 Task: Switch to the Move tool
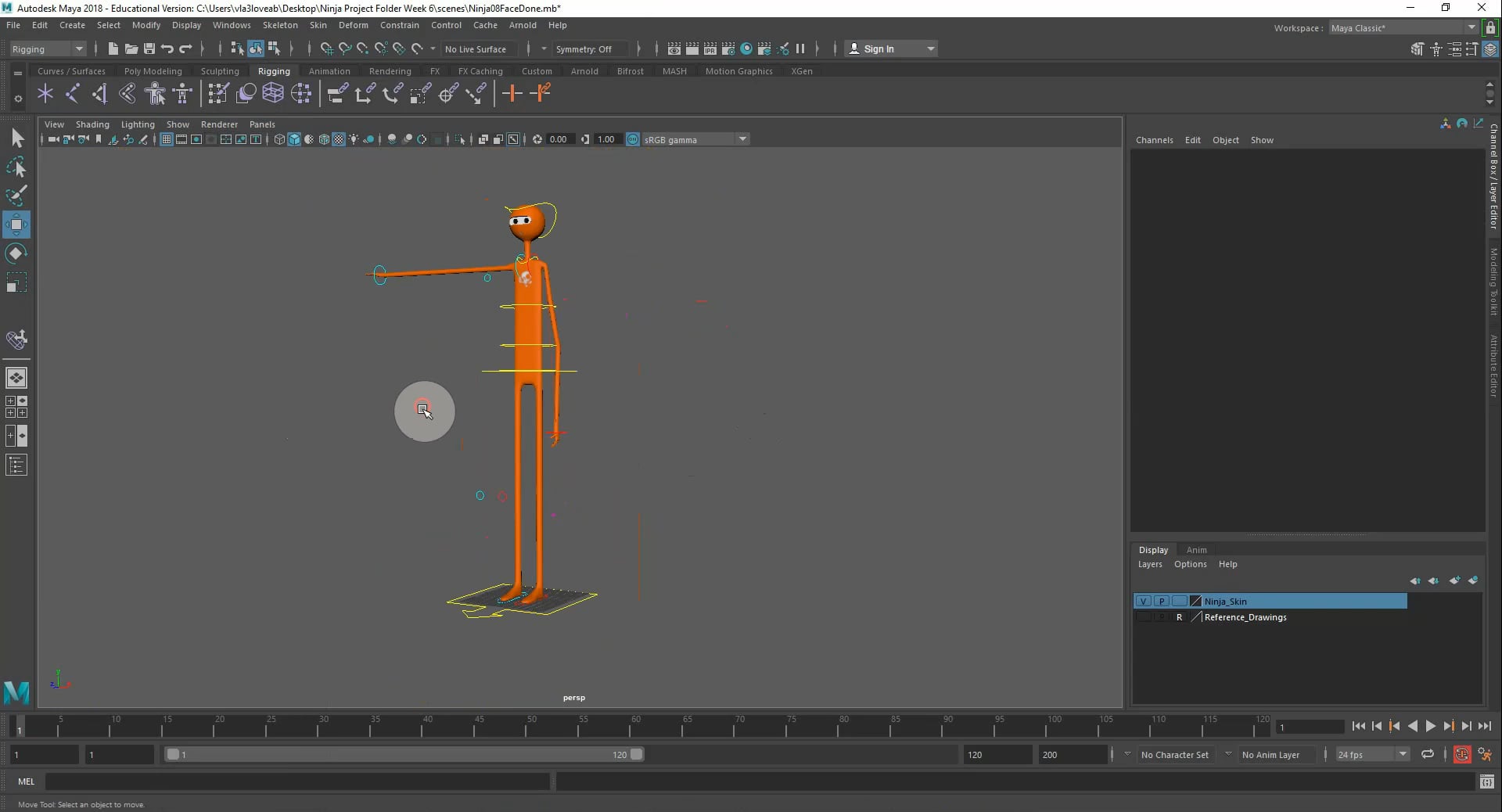(x=16, y=225)
